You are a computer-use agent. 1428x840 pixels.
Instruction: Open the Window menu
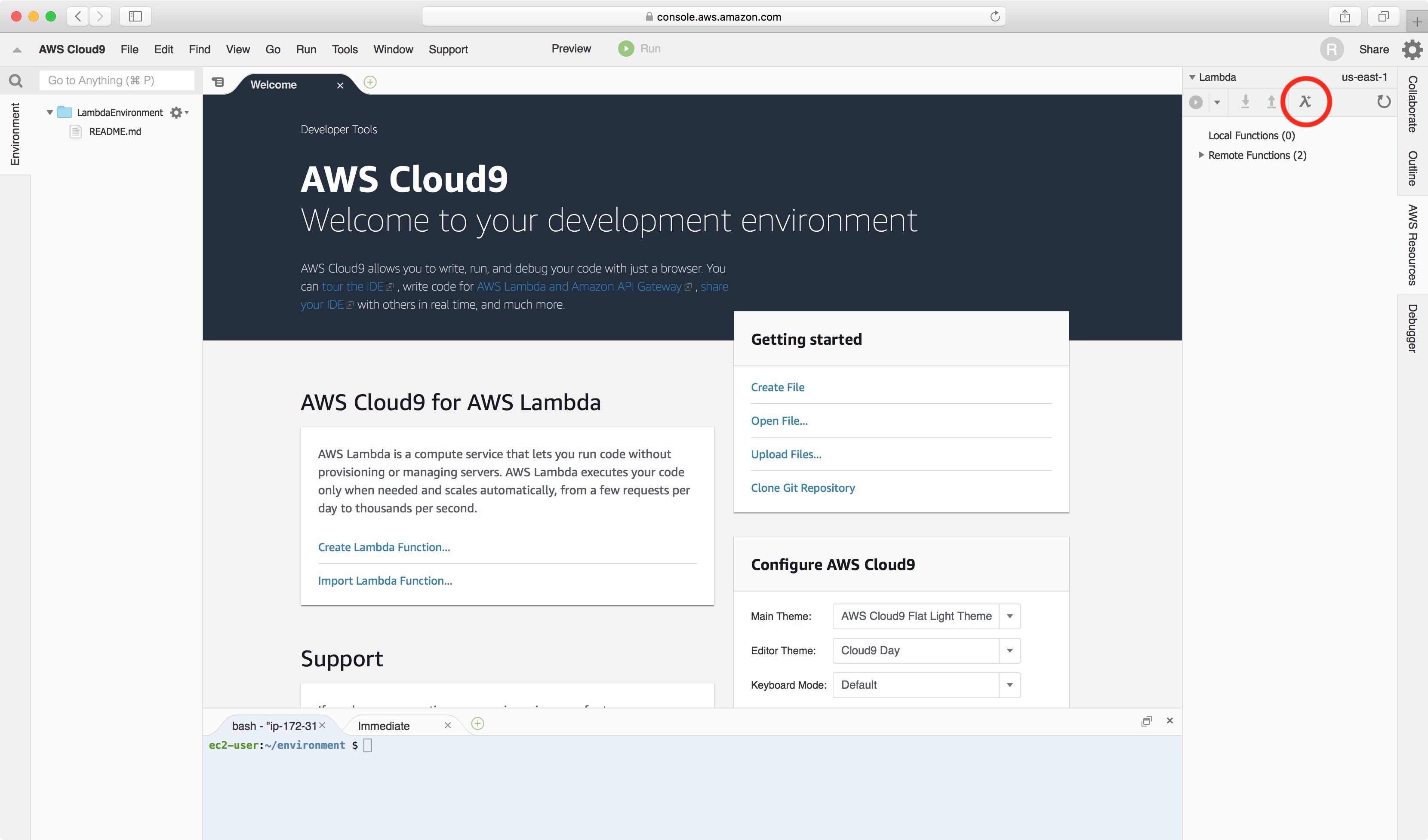pos(393,49)
